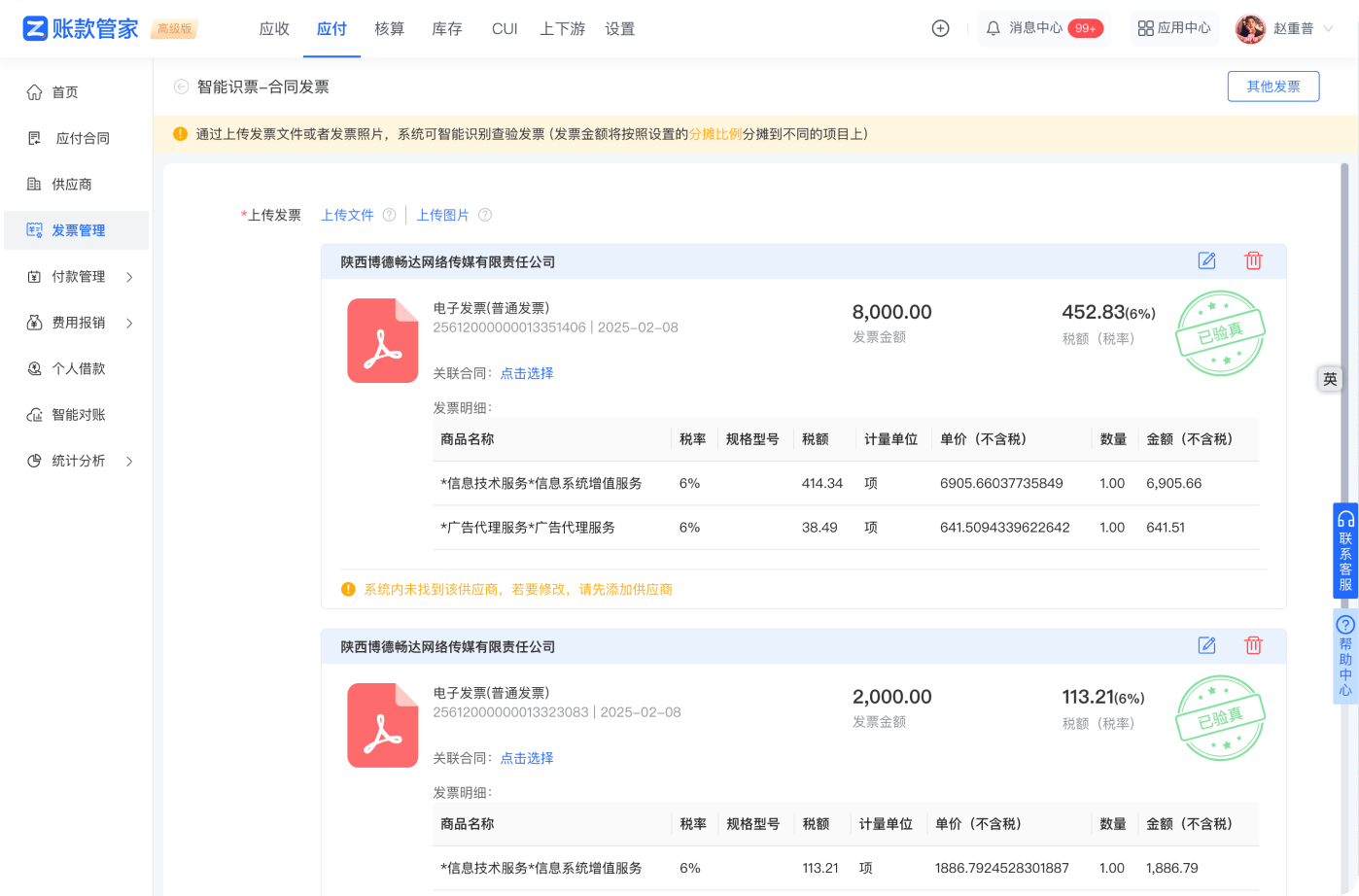Click the edit icon on first invoice card
The width and height of the screenshot is (1359, 896).
(x=1206, y=260)
